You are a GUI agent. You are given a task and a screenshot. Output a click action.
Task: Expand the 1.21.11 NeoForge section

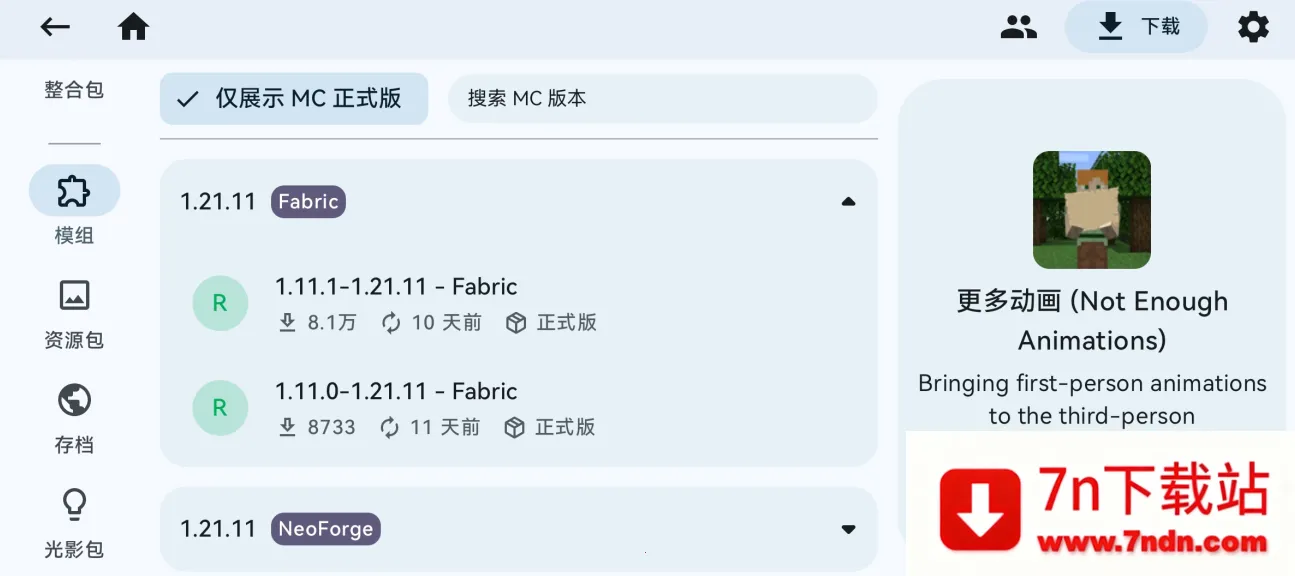click(848, 529)
